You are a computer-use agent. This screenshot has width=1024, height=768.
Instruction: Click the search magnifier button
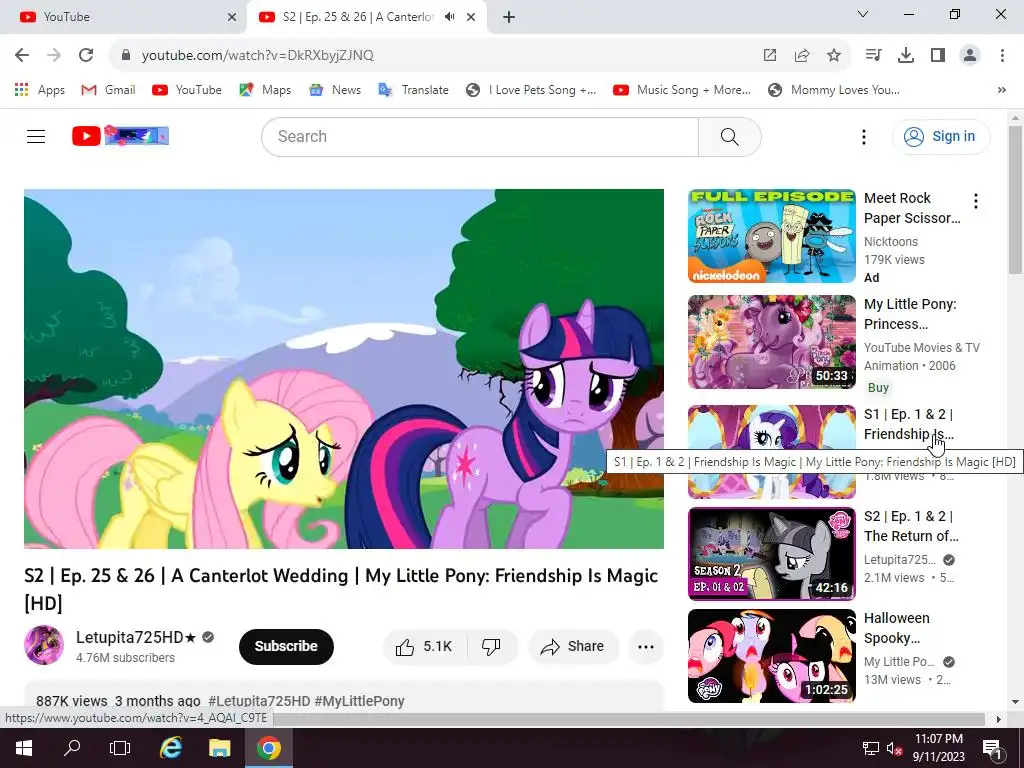pyautogui.click(x=729, y=136)
